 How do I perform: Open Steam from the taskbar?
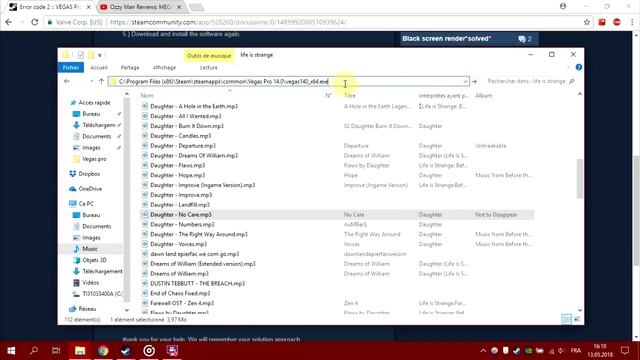coord(126,351)
